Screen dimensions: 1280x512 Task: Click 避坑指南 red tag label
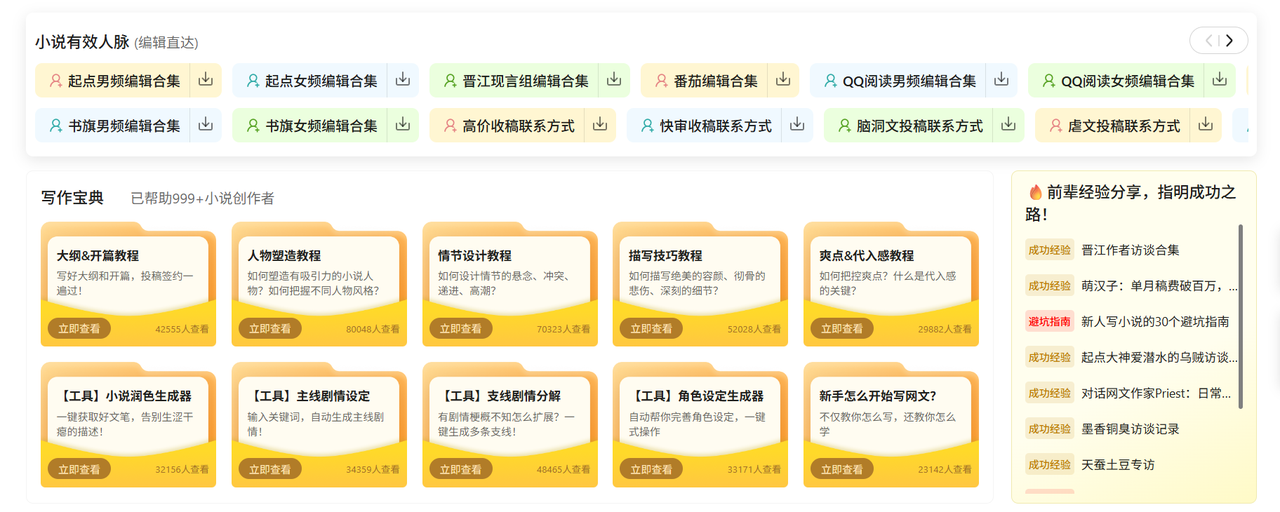[x=1050, y=322]
